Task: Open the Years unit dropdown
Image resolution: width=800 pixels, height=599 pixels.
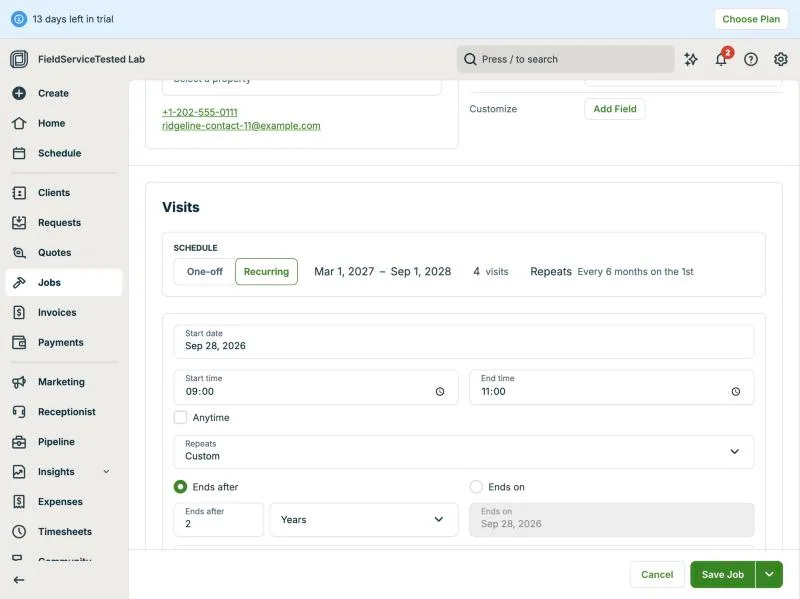Action: coord(364,519)
